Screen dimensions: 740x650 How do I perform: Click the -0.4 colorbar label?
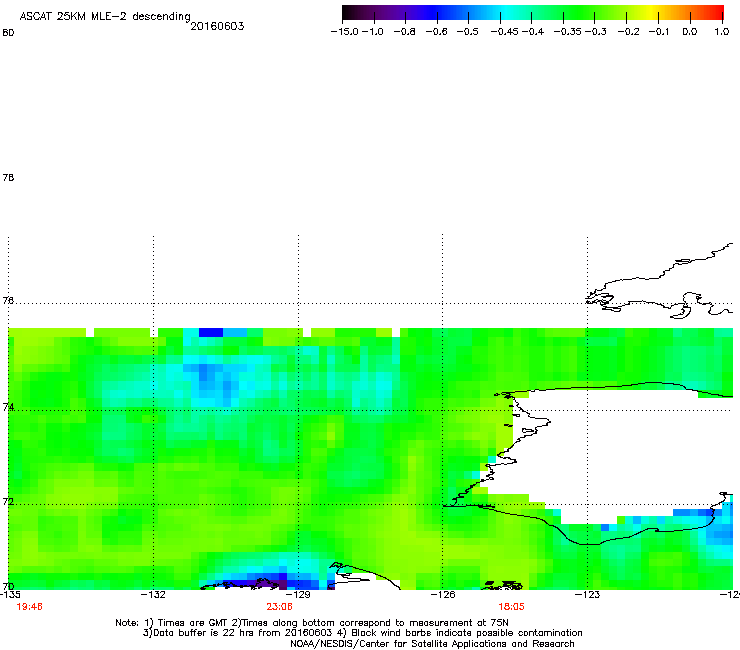pos(533,32)
